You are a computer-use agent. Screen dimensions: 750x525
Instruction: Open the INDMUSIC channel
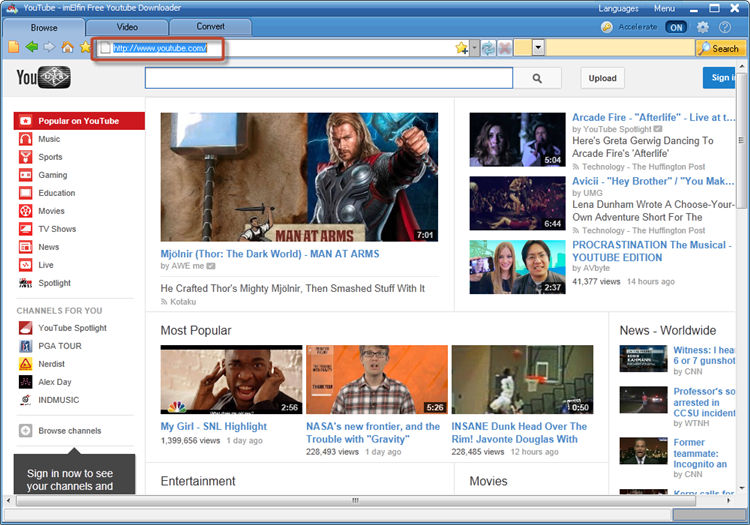pyautogui.click(x=58, y=400)
